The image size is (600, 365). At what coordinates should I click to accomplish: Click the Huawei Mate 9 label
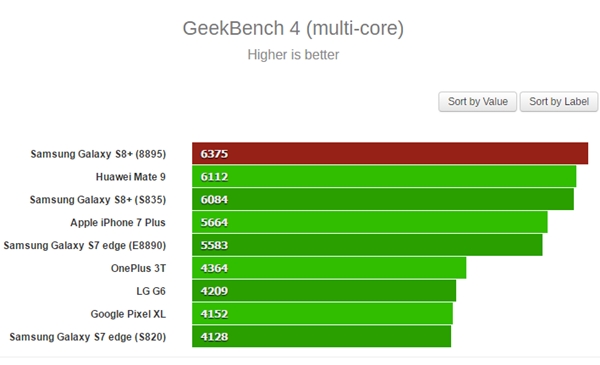[x=130, y=177]
